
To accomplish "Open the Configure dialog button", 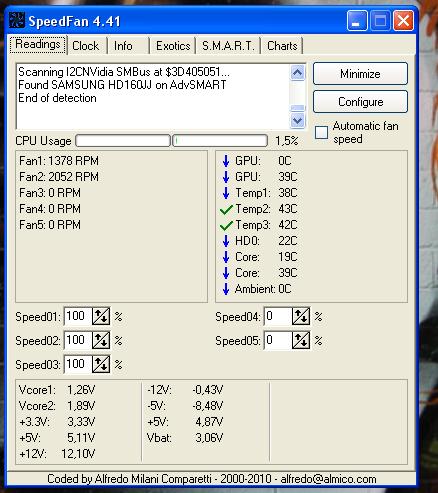I will coord(360,102).
